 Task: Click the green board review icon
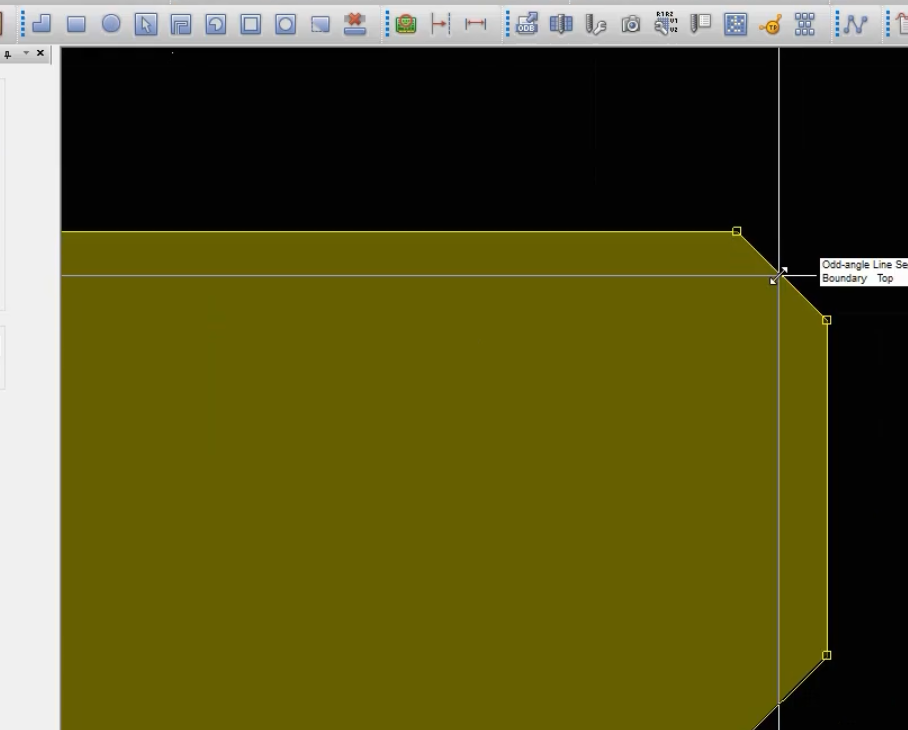pos(406,24)
